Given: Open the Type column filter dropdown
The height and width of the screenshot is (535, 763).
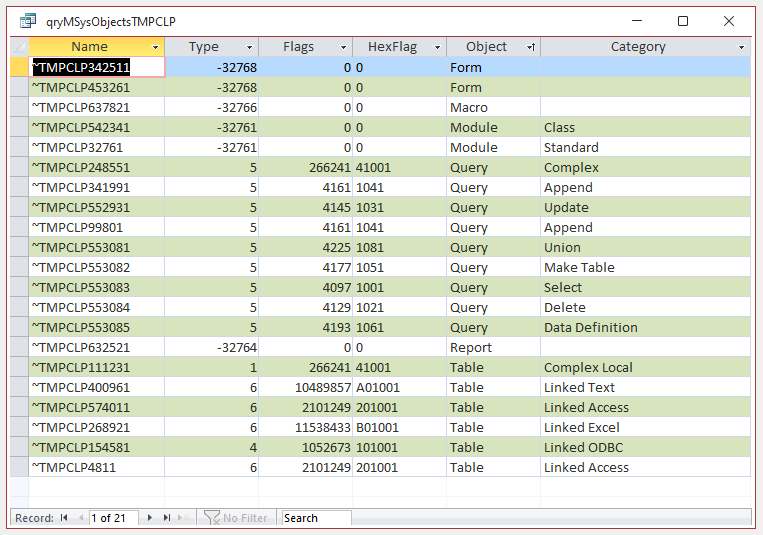Looking at the screenshot, I should tap(249, 47).
